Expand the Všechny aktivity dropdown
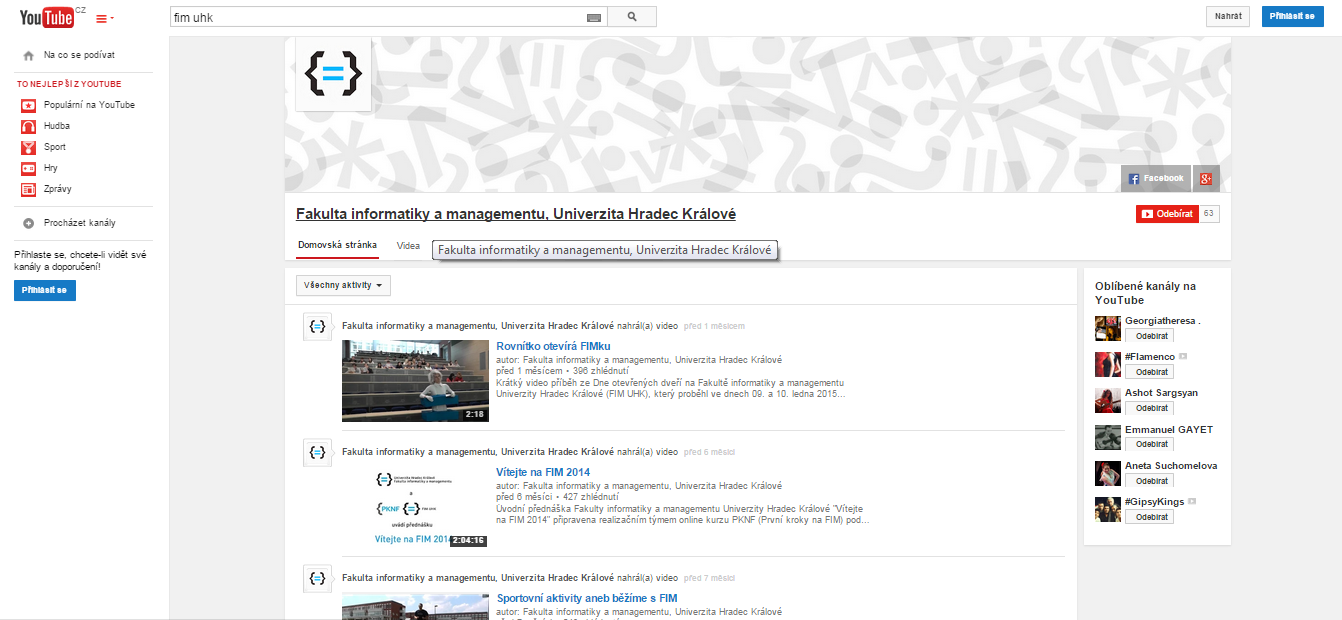Image resolution: width=1342 pixels, height=620 pixels. pyautogui.click(x=344, y=285)
